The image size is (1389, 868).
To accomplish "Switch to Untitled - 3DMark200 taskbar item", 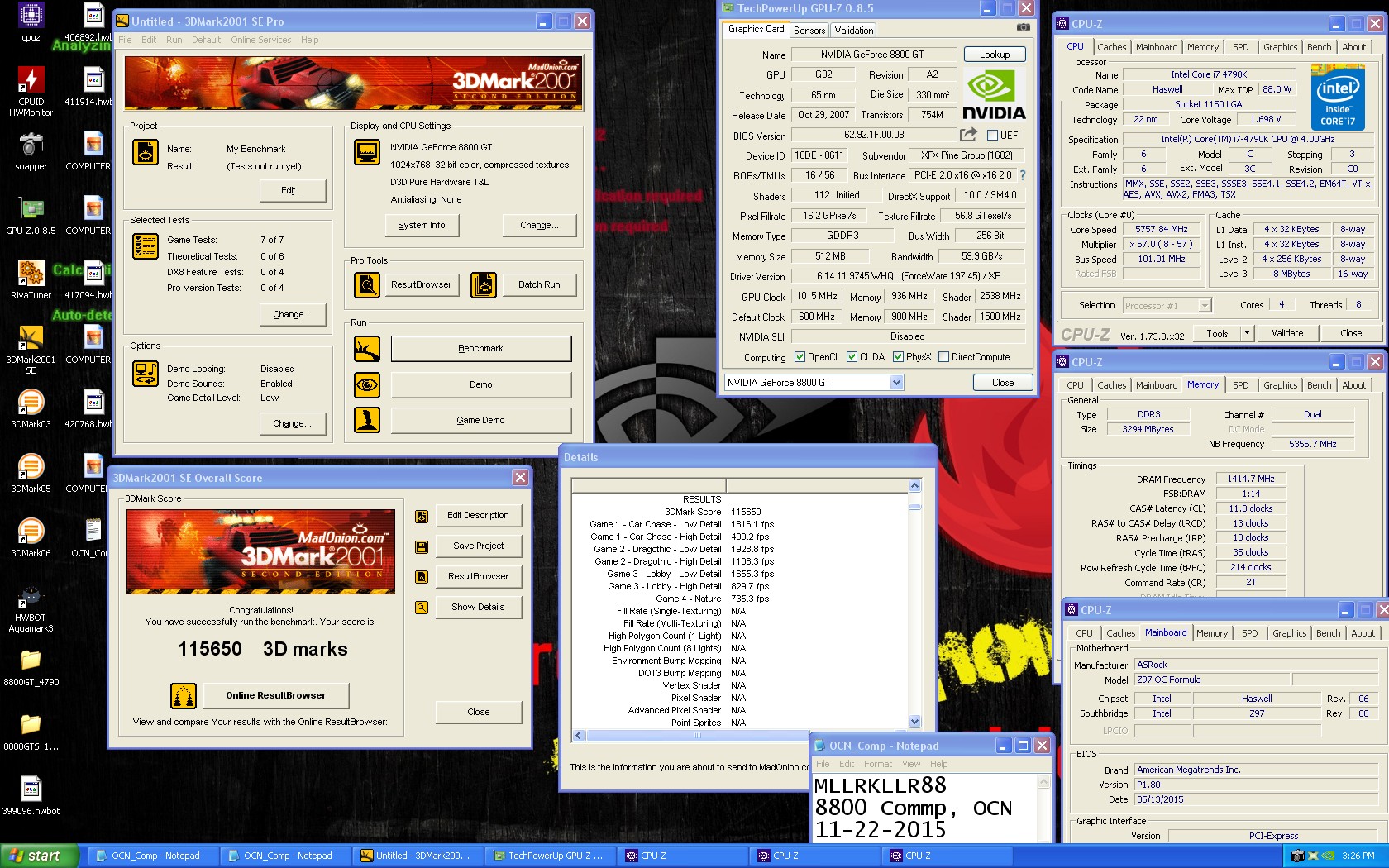I will click(417, 856).
